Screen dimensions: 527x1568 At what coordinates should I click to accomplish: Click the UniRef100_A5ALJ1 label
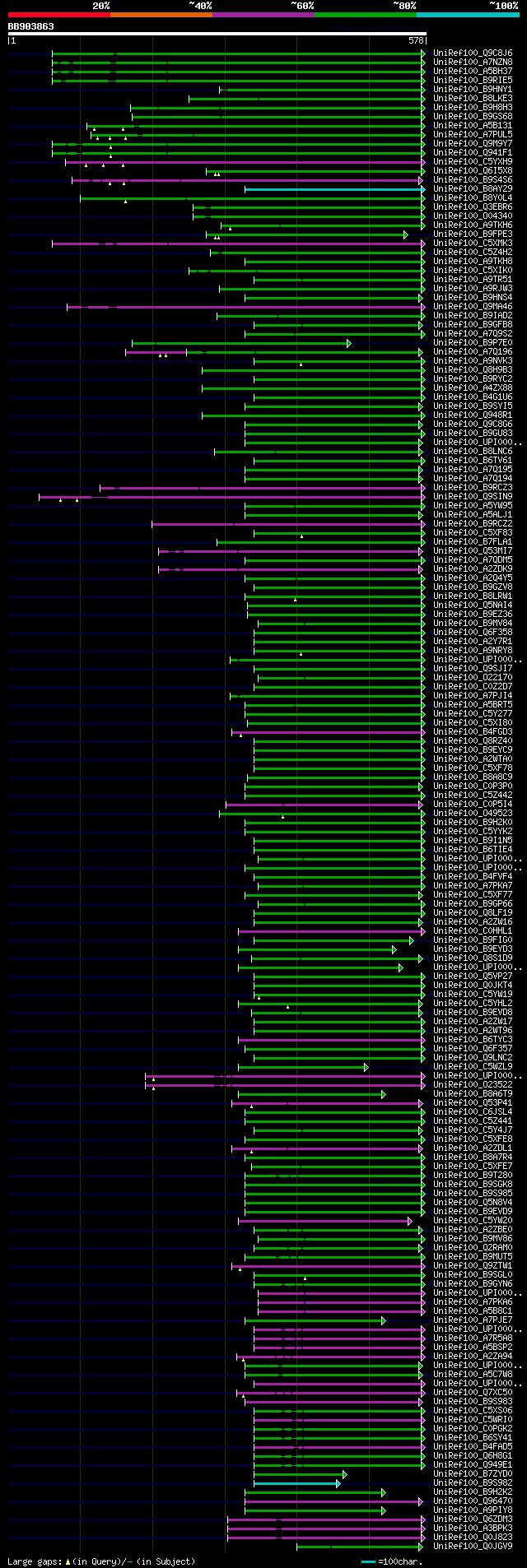(473, 515)
